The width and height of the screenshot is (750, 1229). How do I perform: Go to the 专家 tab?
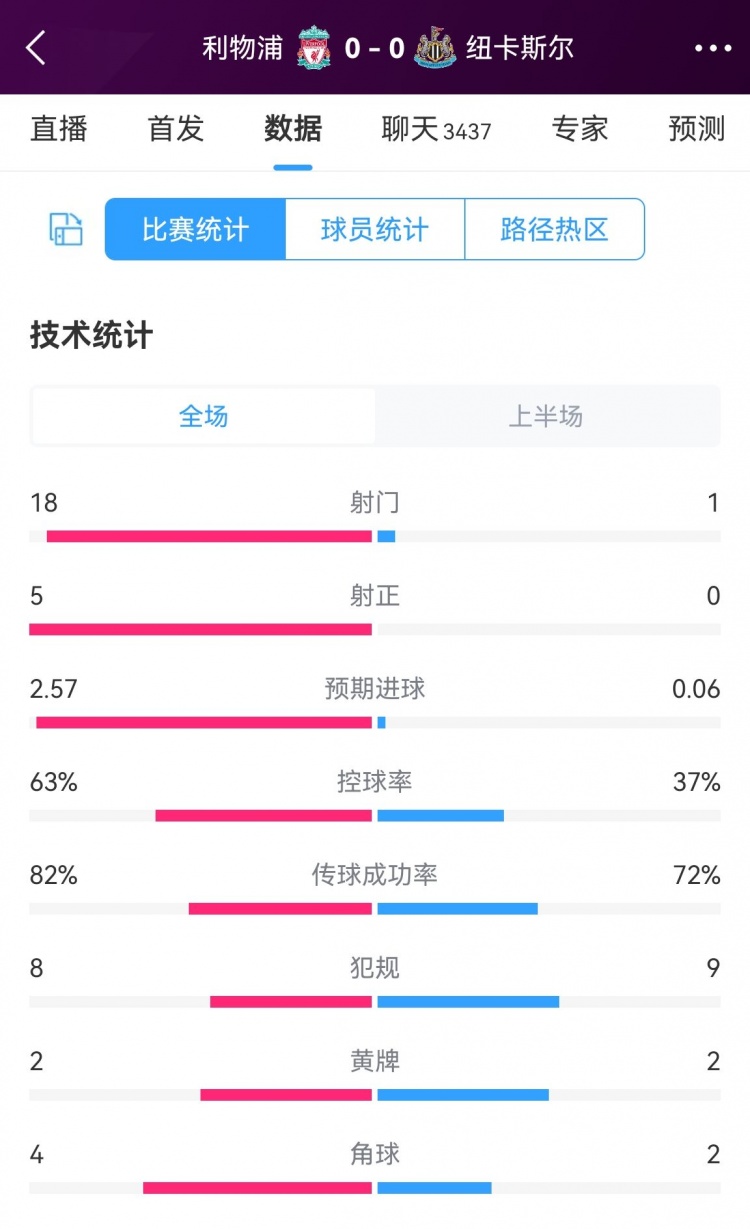pyautogui.click(x=580, y=129)
